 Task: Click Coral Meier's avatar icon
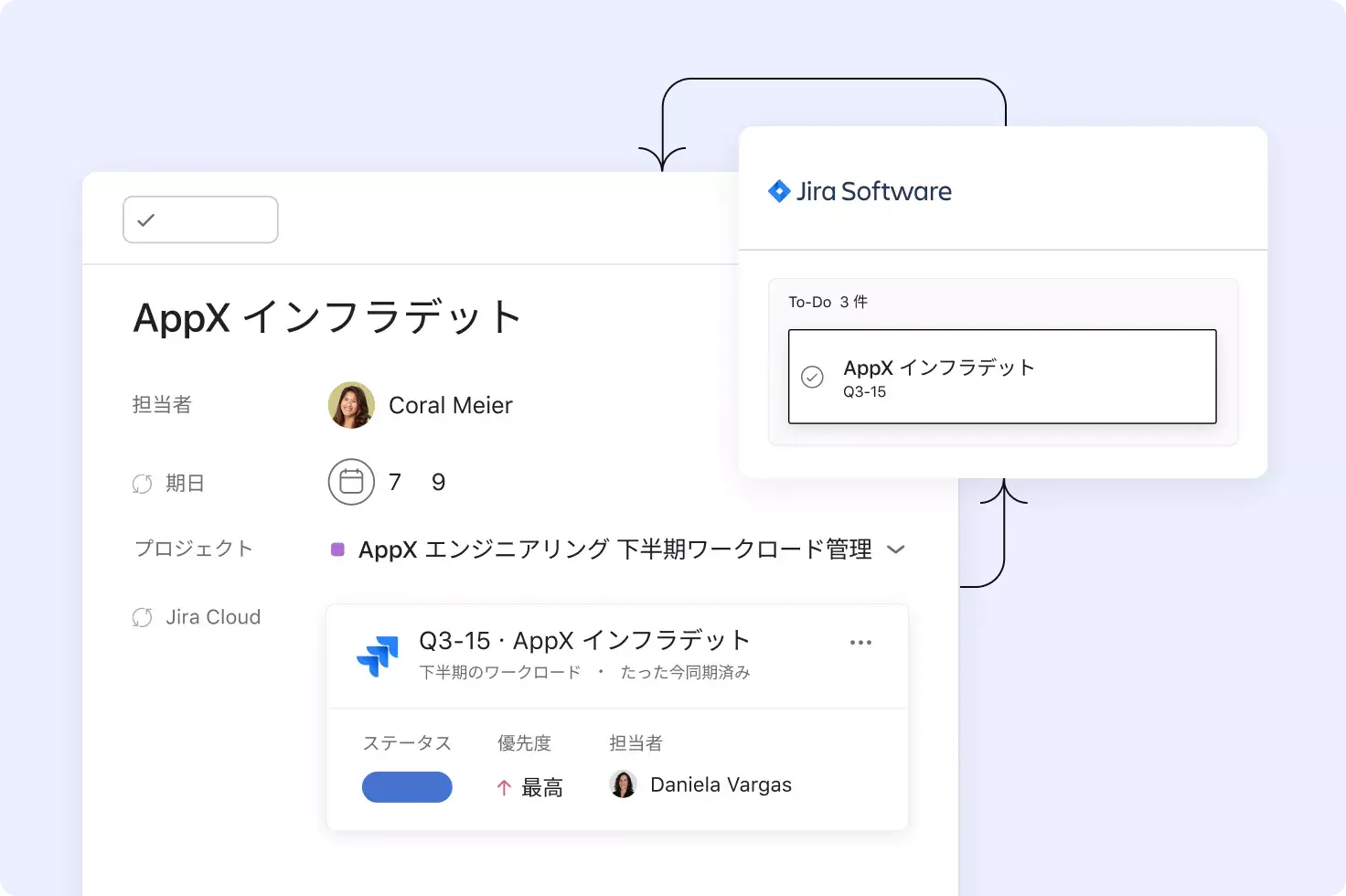pyautogui.click(x=350, y=405)
